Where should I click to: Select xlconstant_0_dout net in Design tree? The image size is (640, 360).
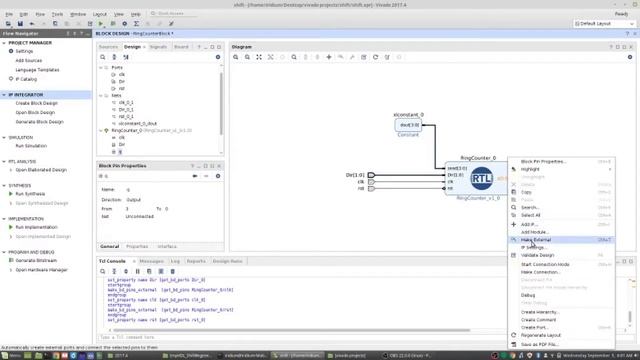pyautogui.click(x=138, y=123)
